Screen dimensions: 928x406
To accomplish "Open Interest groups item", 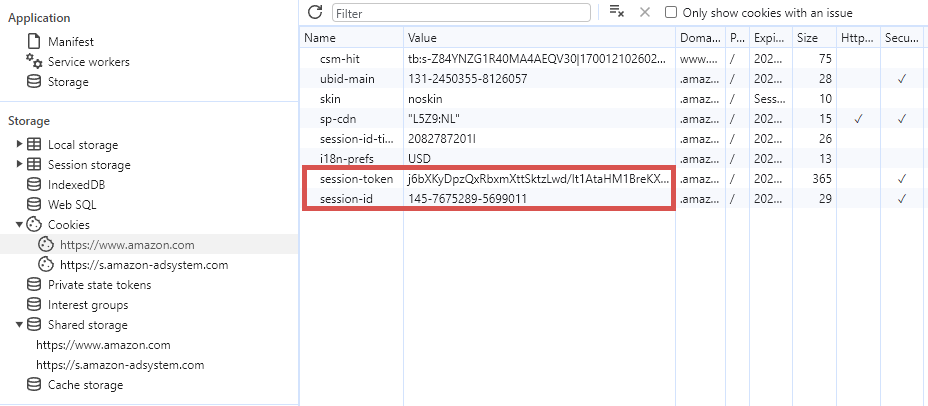I will pyautogui.click(x=87, y=305).
